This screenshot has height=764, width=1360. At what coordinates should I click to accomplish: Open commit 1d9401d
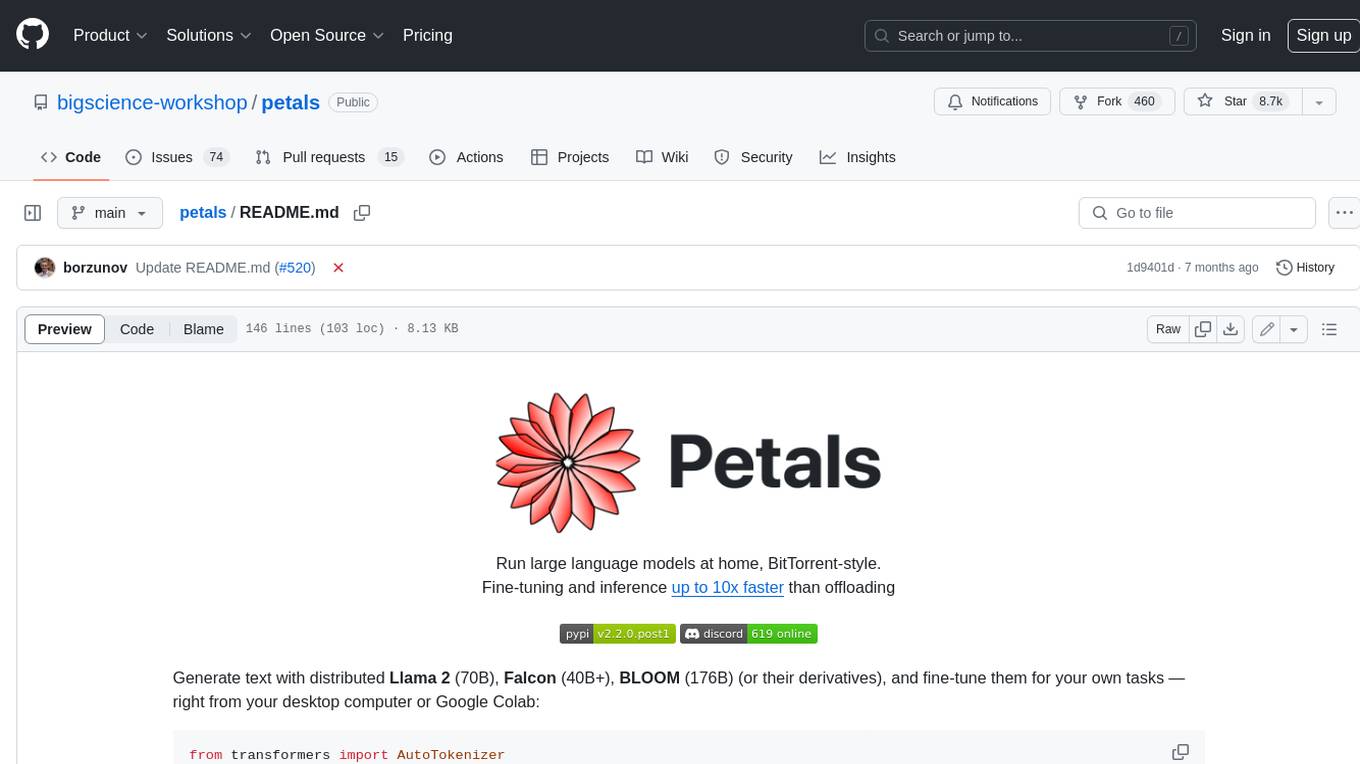click(1150, 267)
